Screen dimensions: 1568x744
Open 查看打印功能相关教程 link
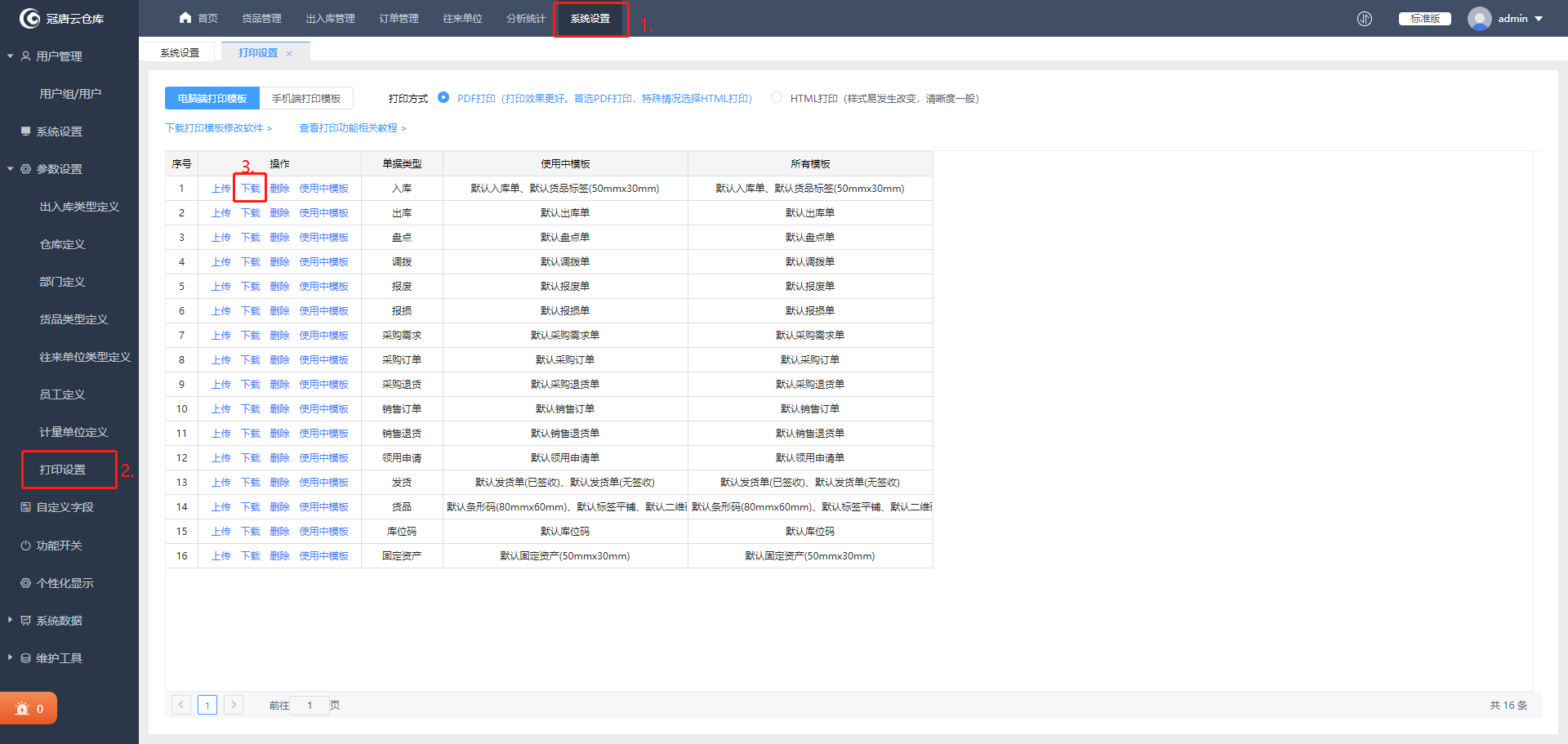(353, 128)
